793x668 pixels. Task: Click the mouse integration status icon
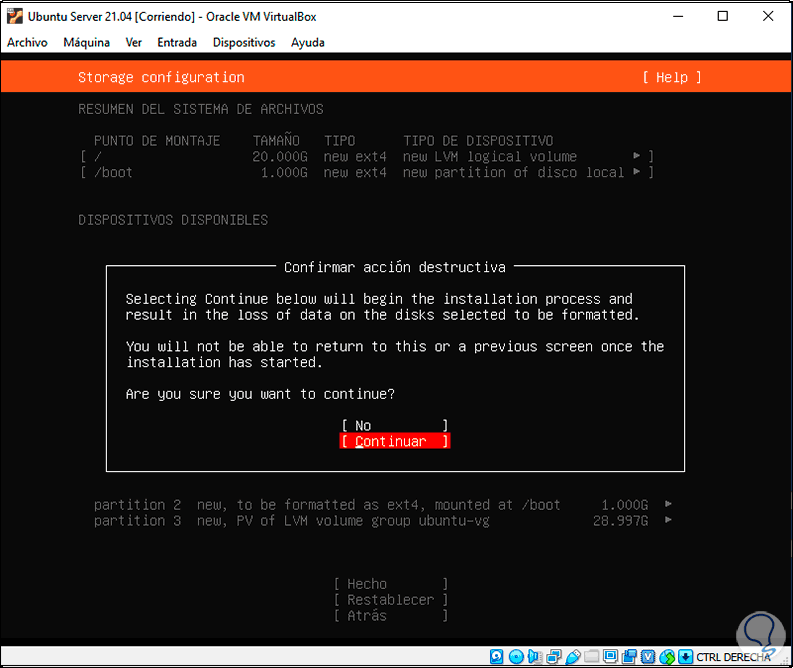tap(667, 656)
